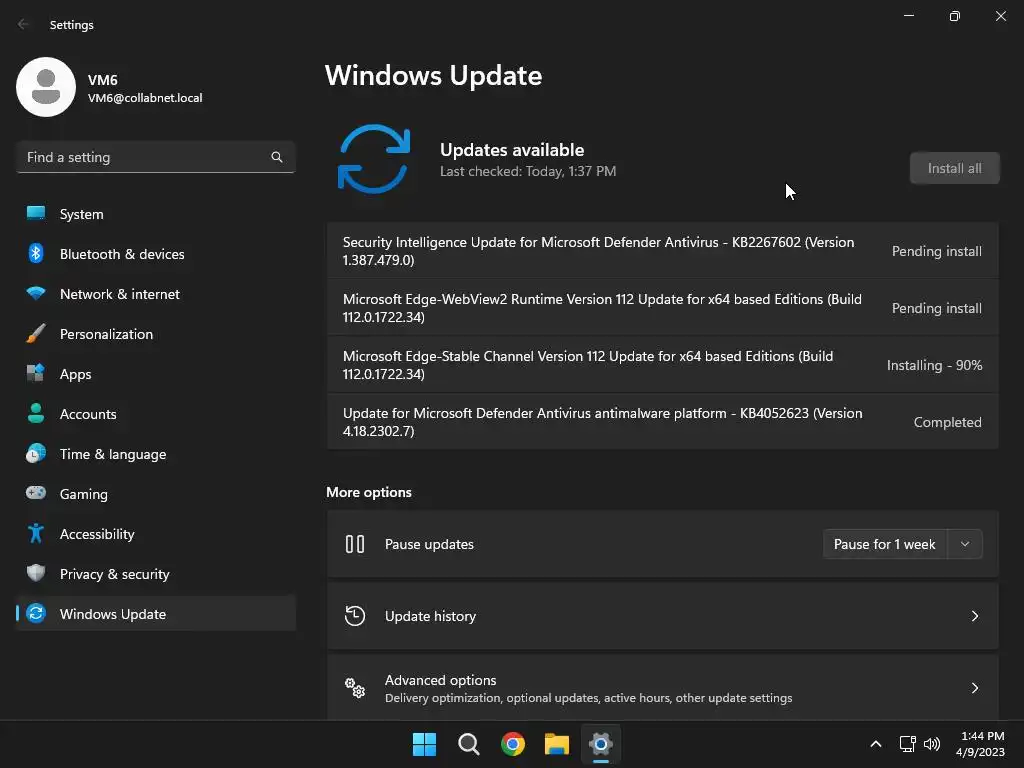Open the Advanced options row
1024x768 pixels.
tap(662, 688)
